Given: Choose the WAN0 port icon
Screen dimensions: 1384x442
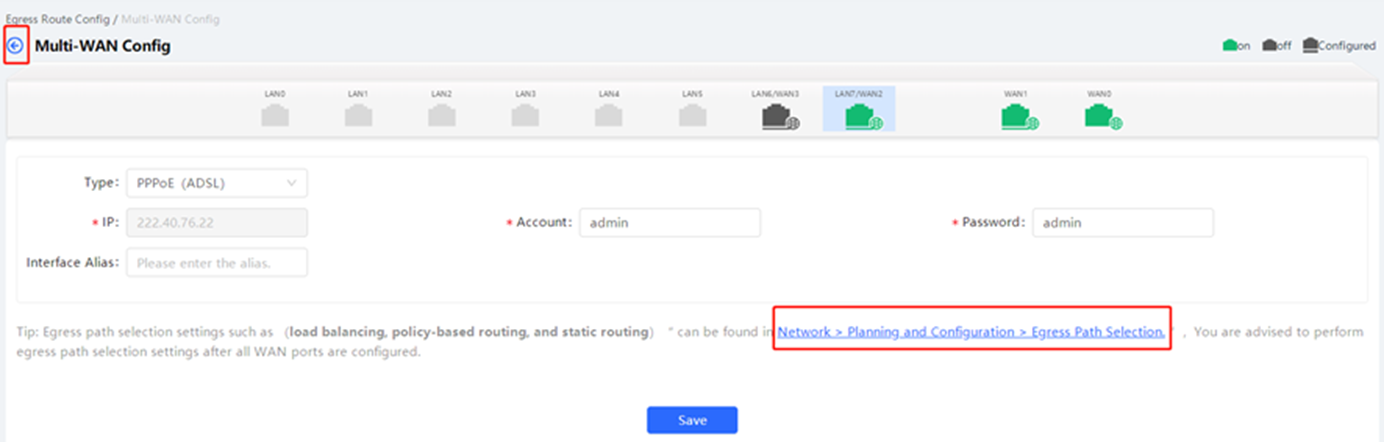Looking at the screenshot, I should [1100, 117].
